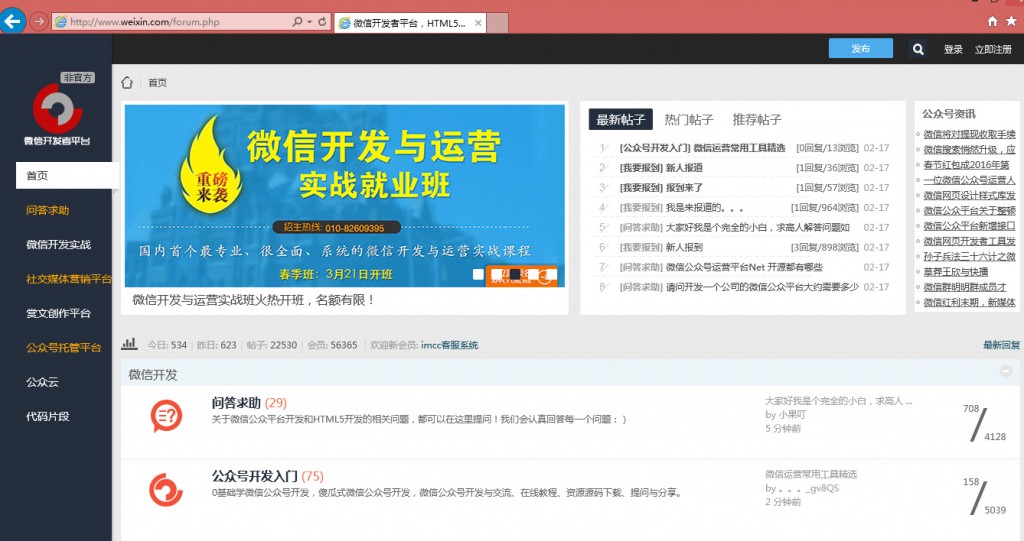1024x541 pixels.
Task: Switch to the 热门帖子 tab
Action: click(689, 120)
